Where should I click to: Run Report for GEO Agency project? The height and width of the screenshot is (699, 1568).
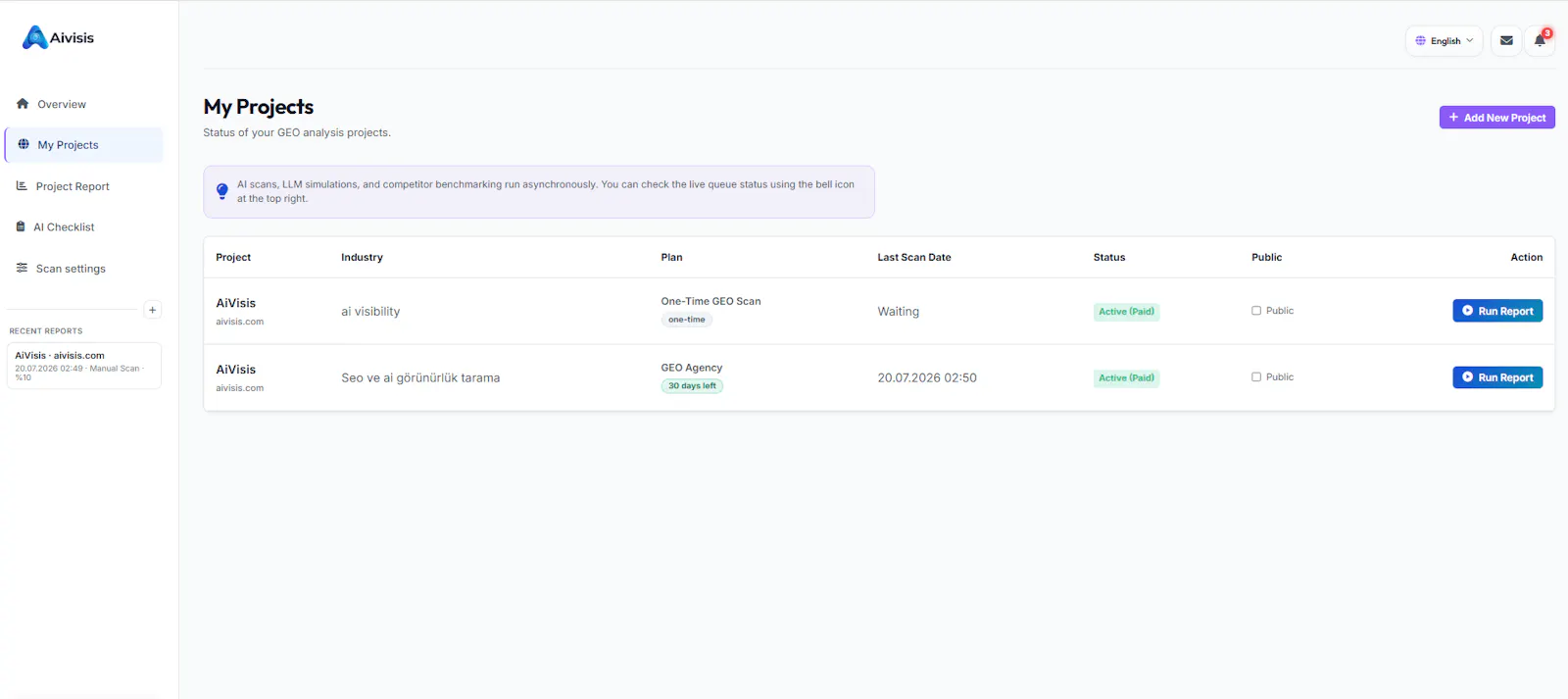1497,377
